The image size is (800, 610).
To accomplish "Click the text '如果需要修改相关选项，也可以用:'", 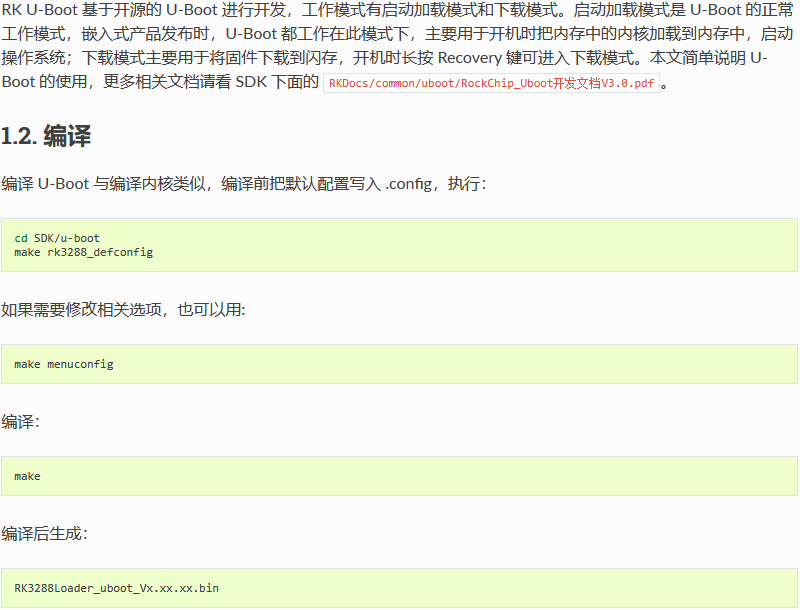I will 123,310.
